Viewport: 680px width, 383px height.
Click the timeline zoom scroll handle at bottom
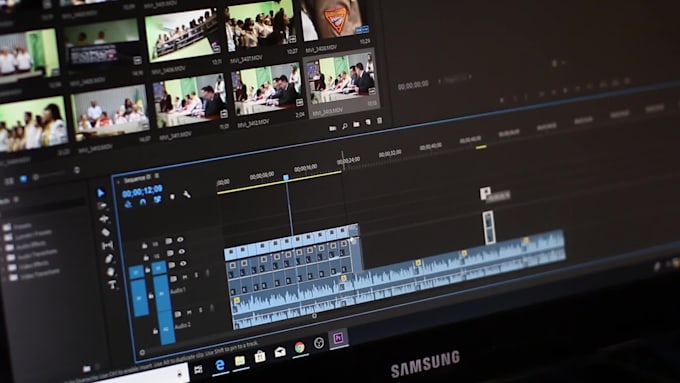click(314, 316)
